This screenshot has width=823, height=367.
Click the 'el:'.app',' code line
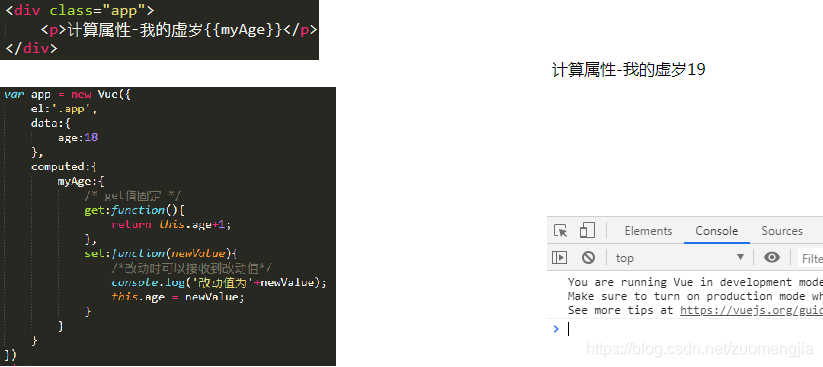[x=65, y=109]
